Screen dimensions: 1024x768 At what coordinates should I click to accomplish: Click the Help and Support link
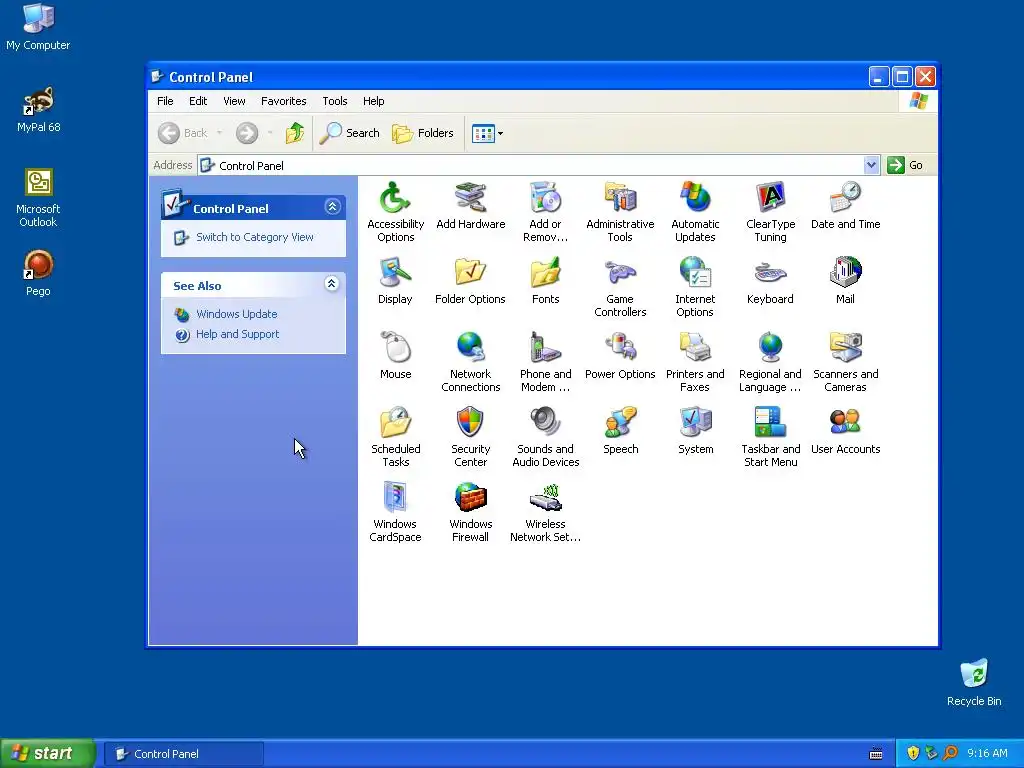(237, 334)
